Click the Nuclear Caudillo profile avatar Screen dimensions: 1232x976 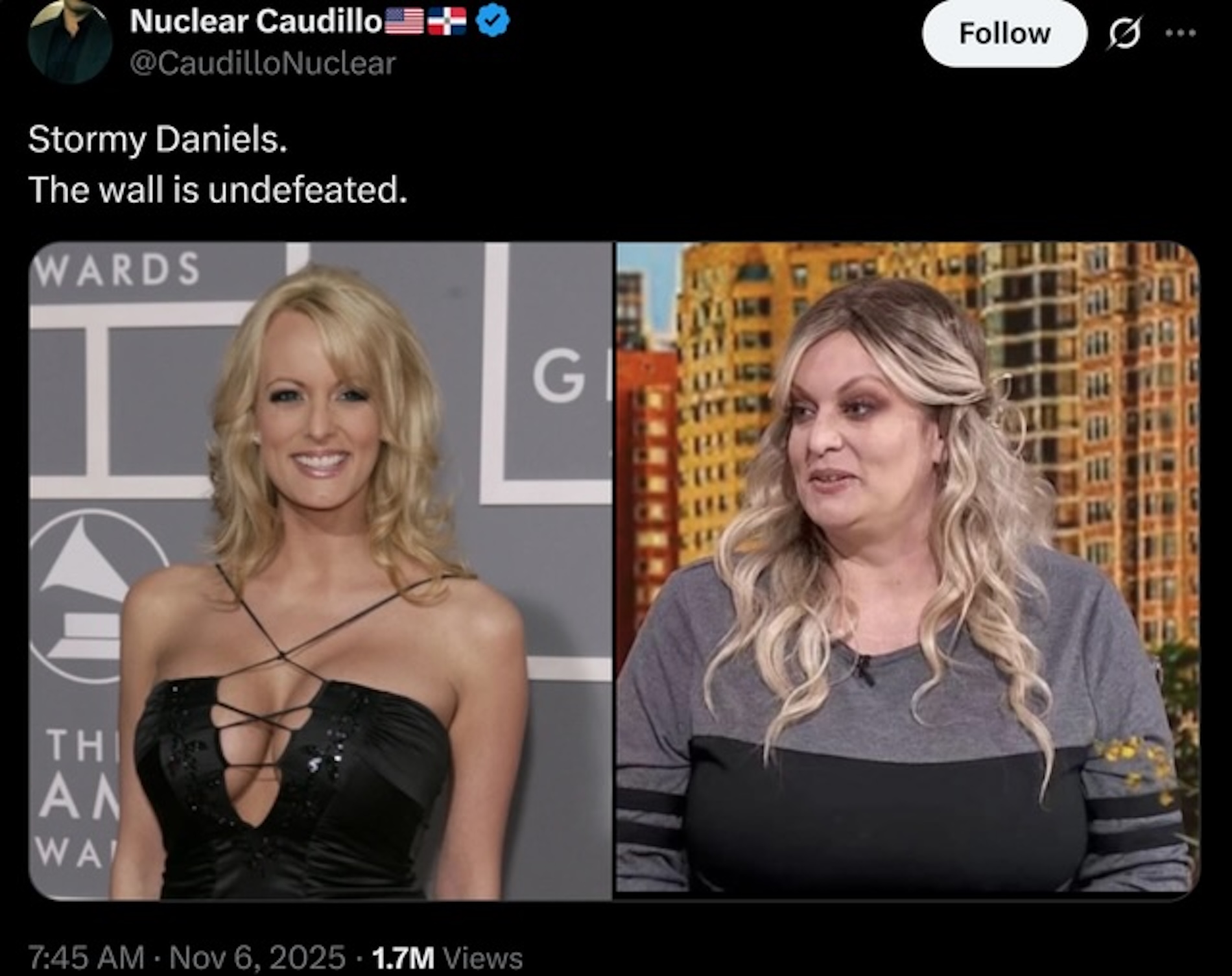(70, 42)
